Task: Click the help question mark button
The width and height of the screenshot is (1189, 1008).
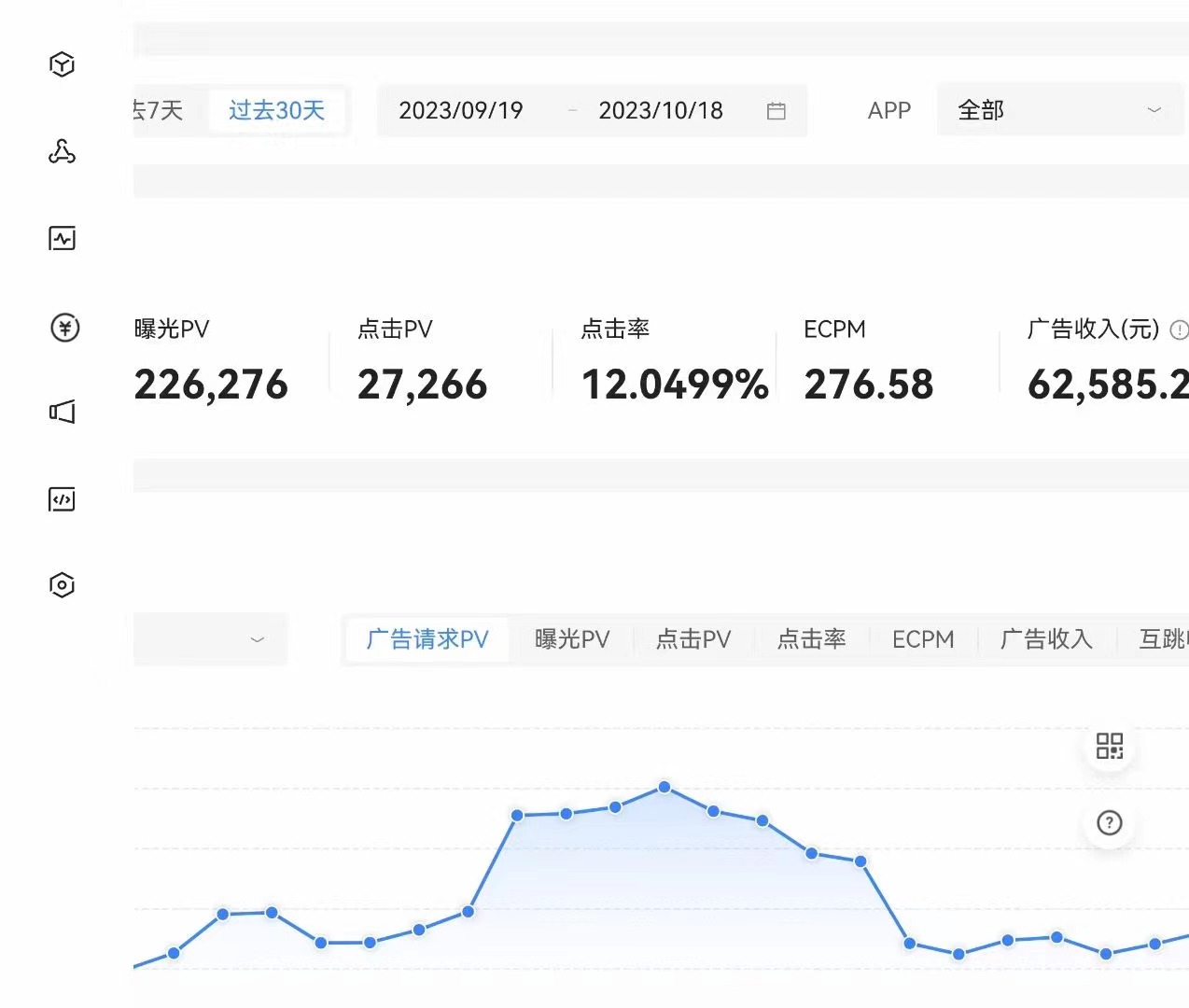Action: 1109,823
